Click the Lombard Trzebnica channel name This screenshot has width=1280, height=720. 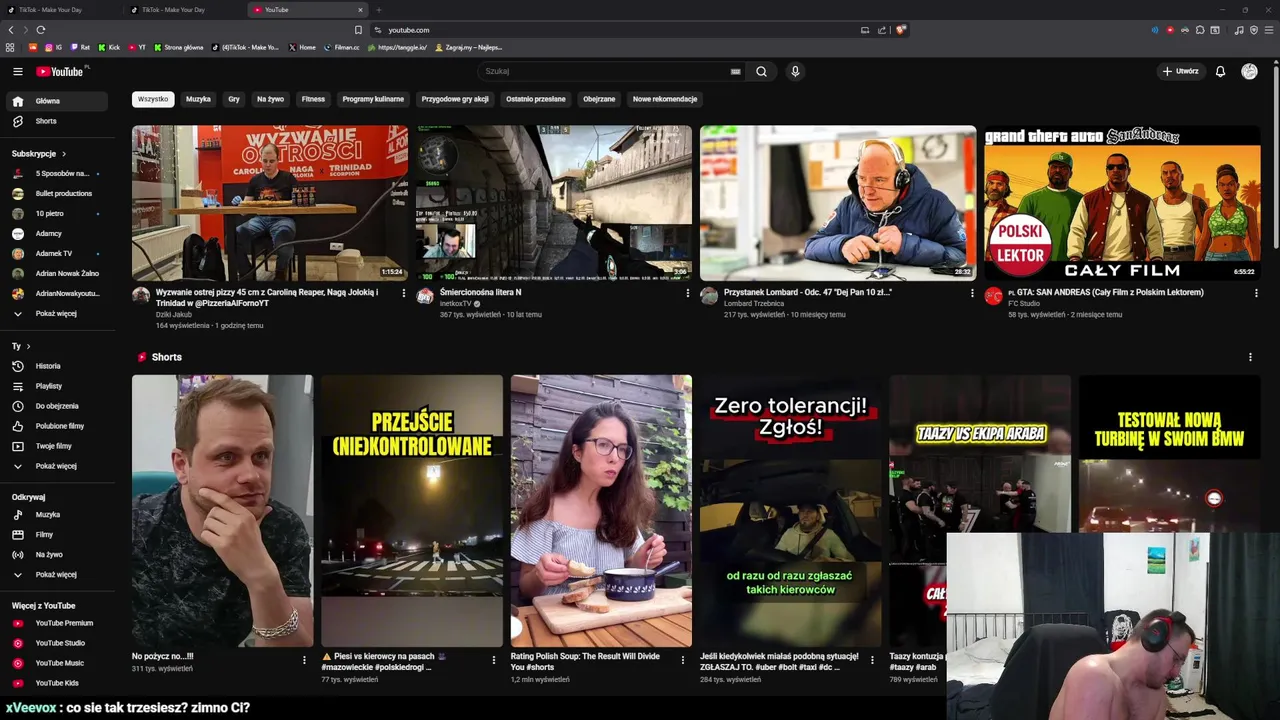[754, 303]
